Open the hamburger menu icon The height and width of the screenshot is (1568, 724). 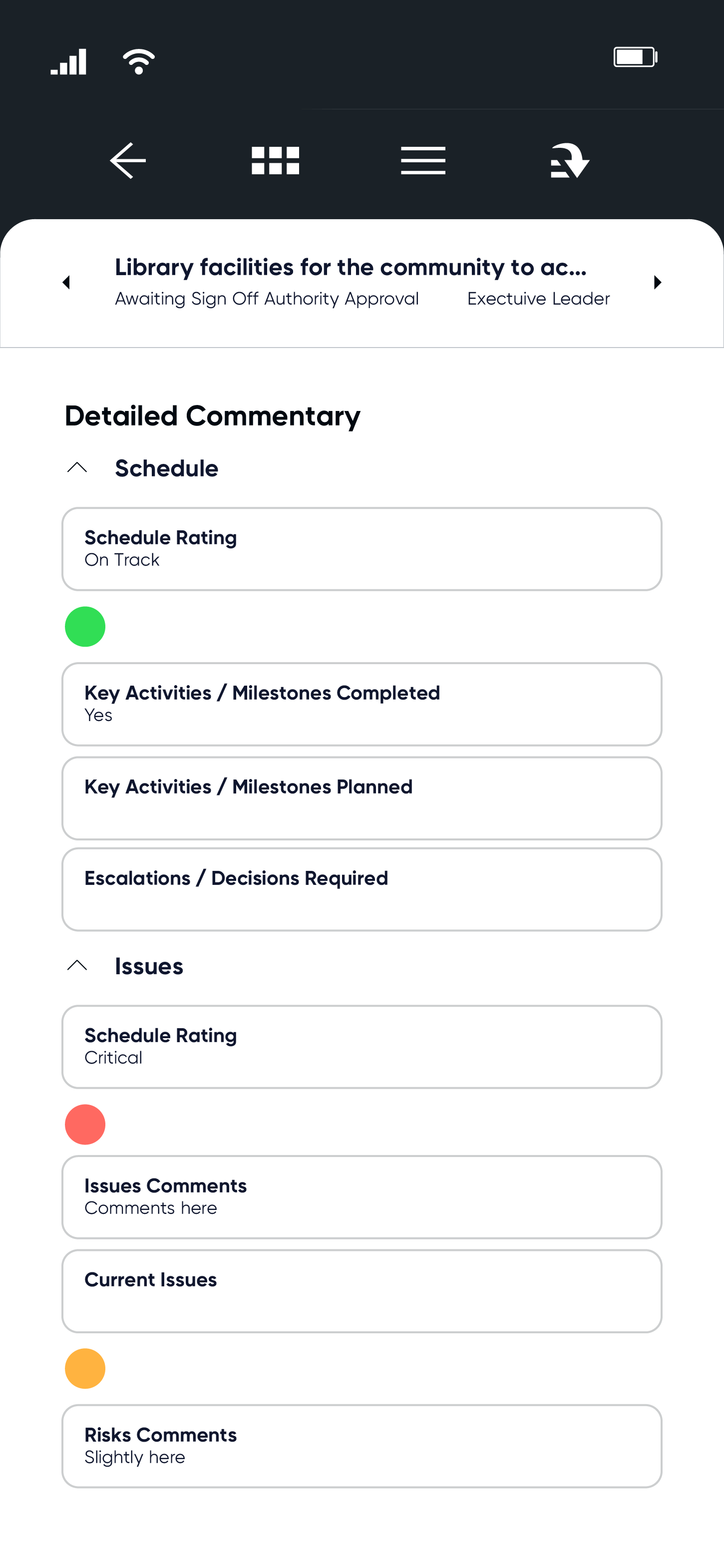pyautogui.click(x=423, y=161)
